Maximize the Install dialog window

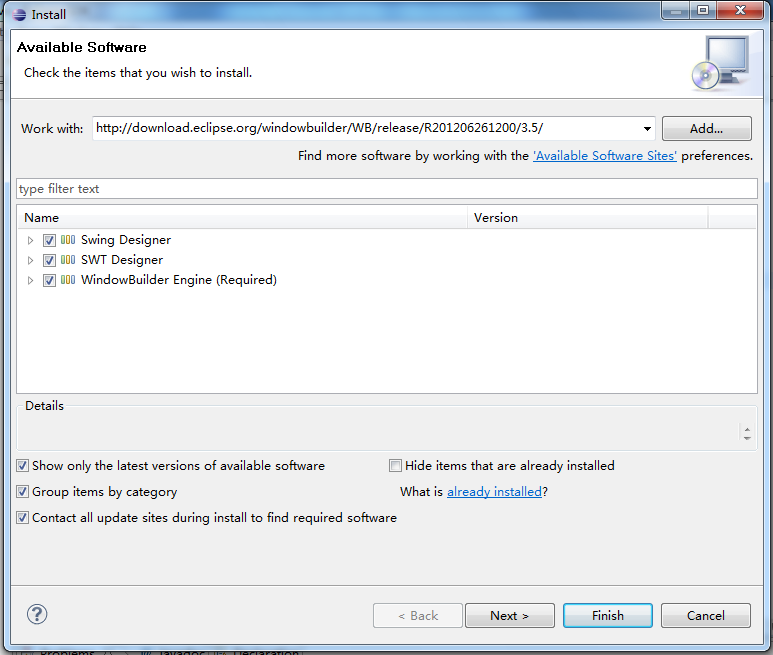point(703,10)
